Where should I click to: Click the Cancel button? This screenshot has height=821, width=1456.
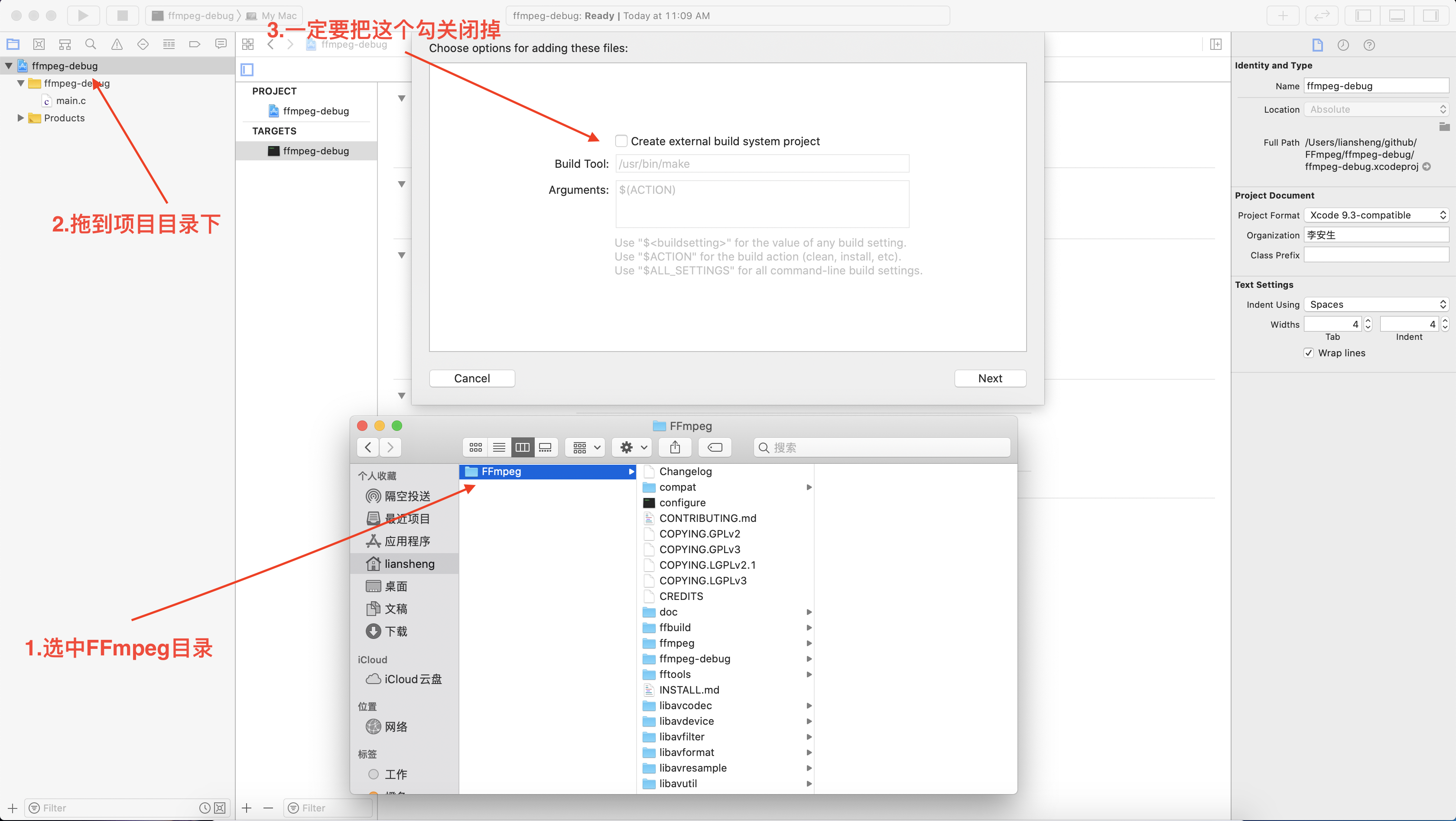pyautogui.click(x=472, y=378)
